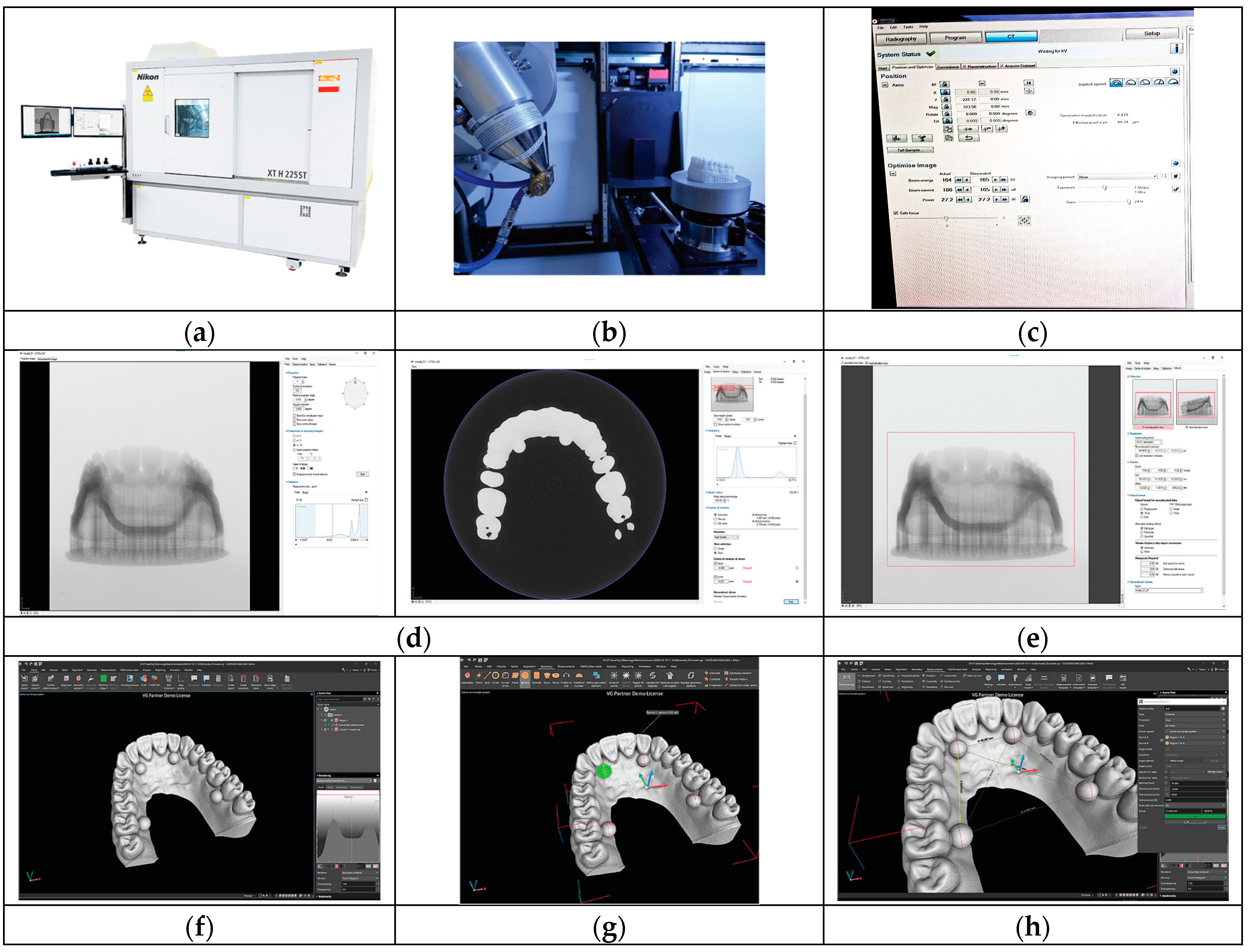This screenshot has width=1249, height=952.
Task: Toggle the Safe focus checkbox
Action: point(896,213)
